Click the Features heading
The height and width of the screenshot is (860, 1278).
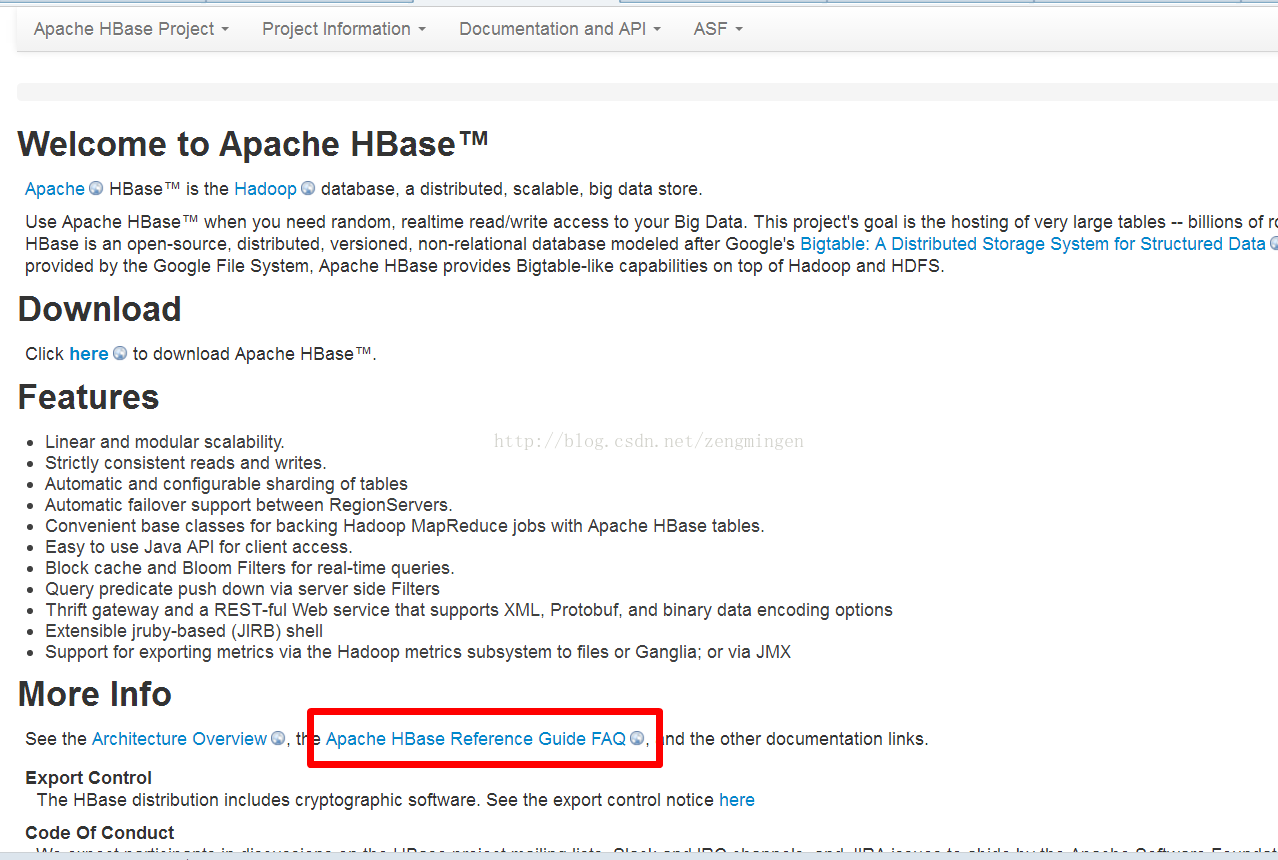(x=89, y=397)
